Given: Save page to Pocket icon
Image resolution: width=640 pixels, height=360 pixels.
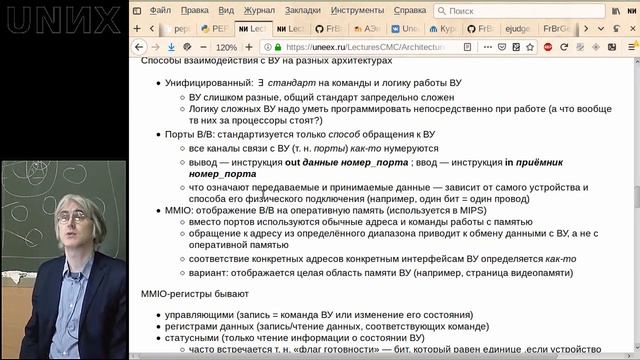Looking at the screenshot, I should click(x=502, y=47).
